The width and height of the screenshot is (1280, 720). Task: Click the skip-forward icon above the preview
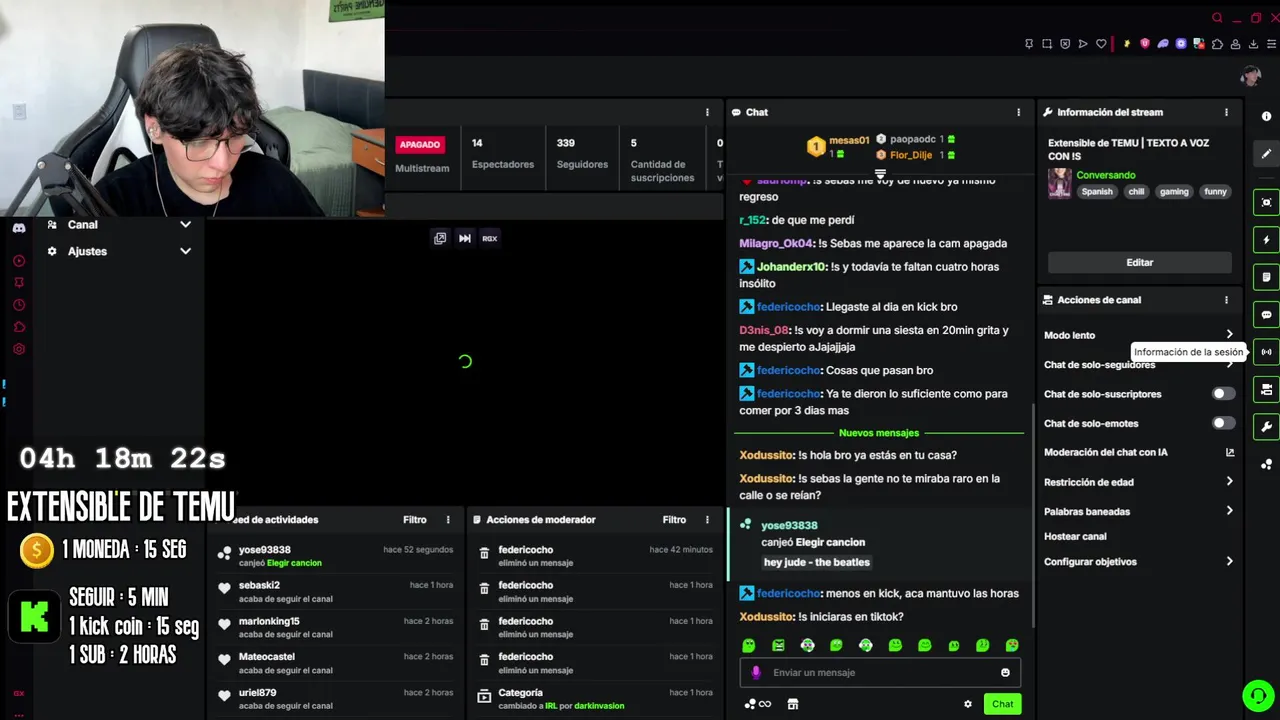(x=465, y=238)
